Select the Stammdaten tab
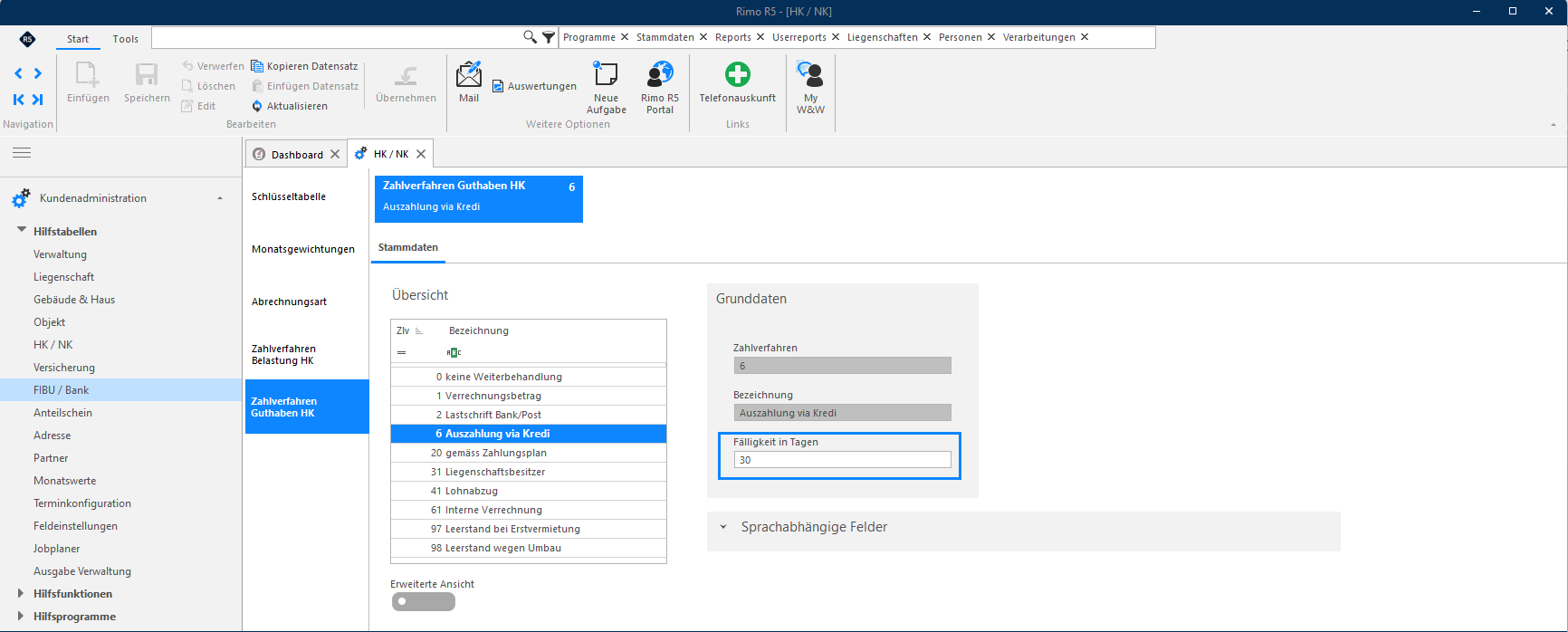Image resolution: width=1568 pixels, height=632 pixels. 408,247
